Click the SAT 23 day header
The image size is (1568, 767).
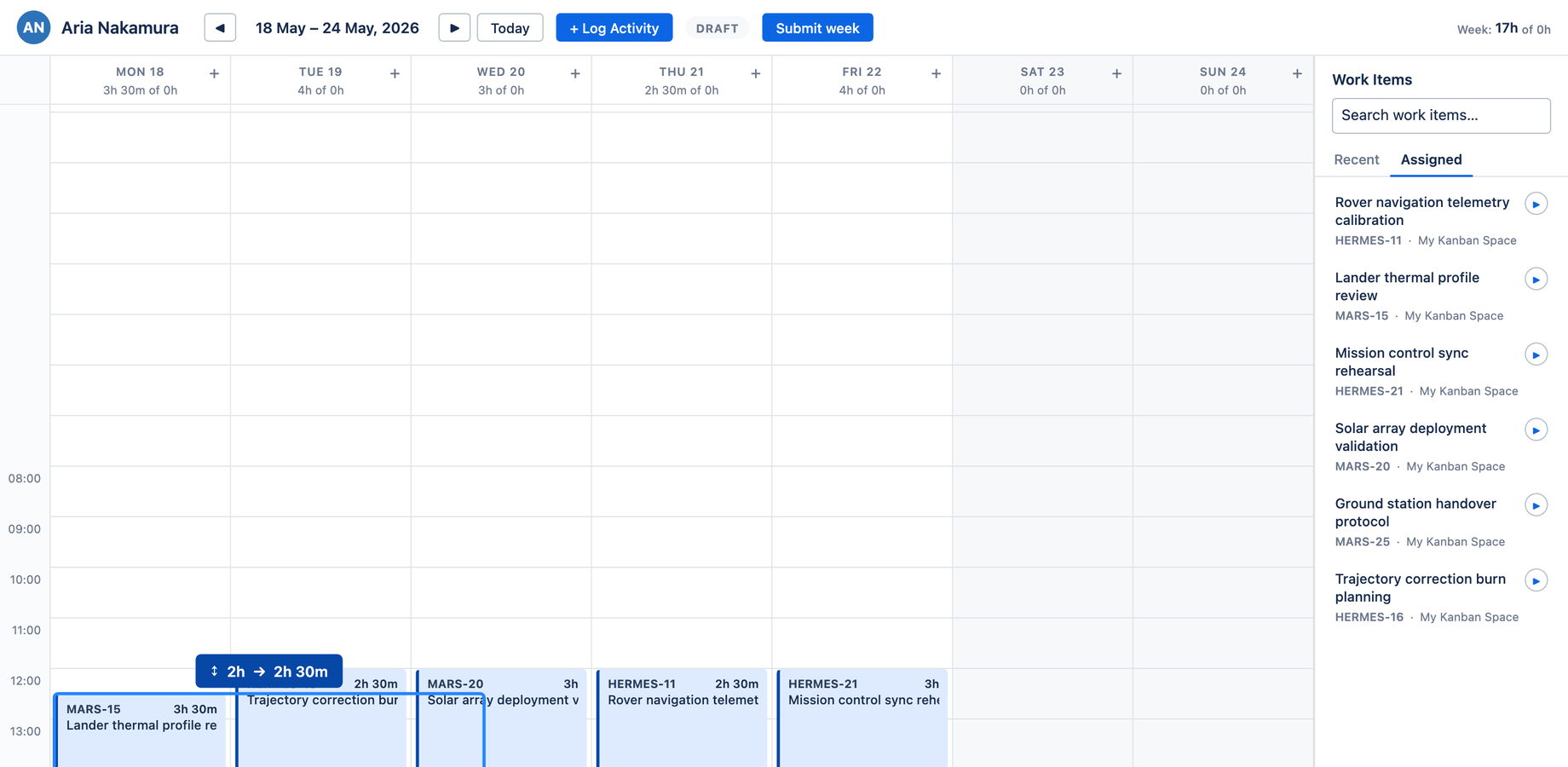tap(1042, 81)
